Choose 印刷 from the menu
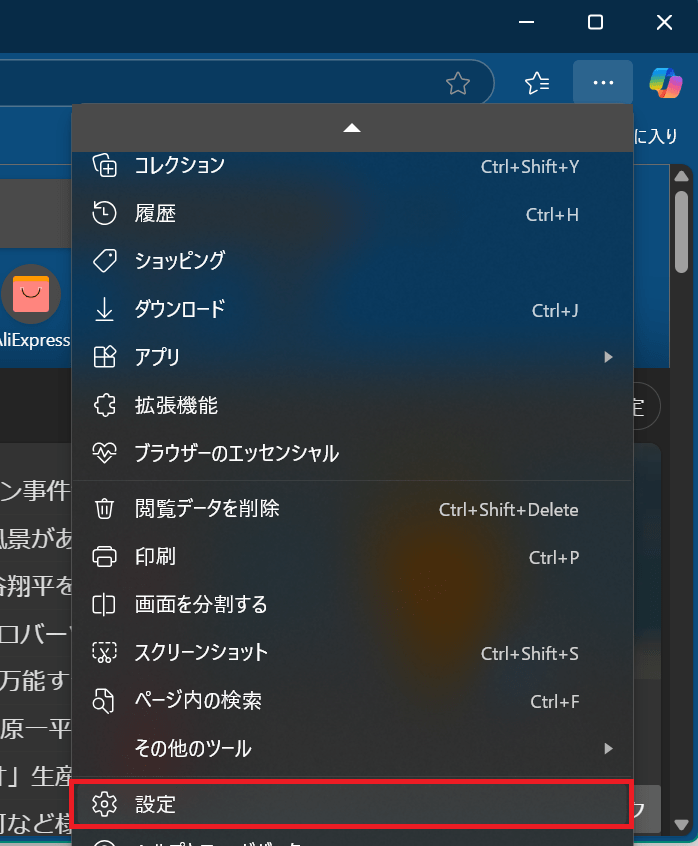 [x=156, y=557]
